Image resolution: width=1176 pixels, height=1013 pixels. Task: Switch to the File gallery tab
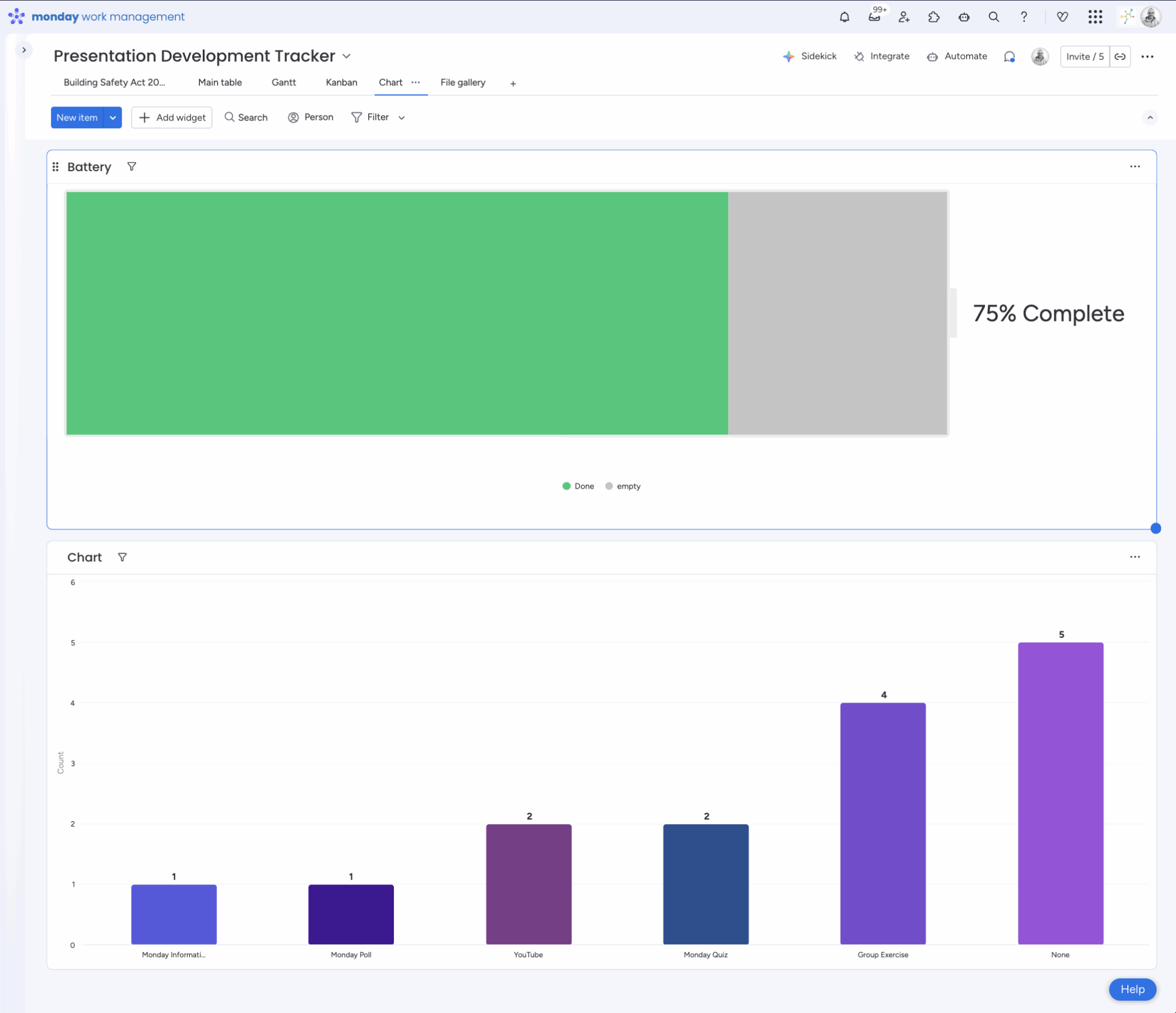coord(463,82)
